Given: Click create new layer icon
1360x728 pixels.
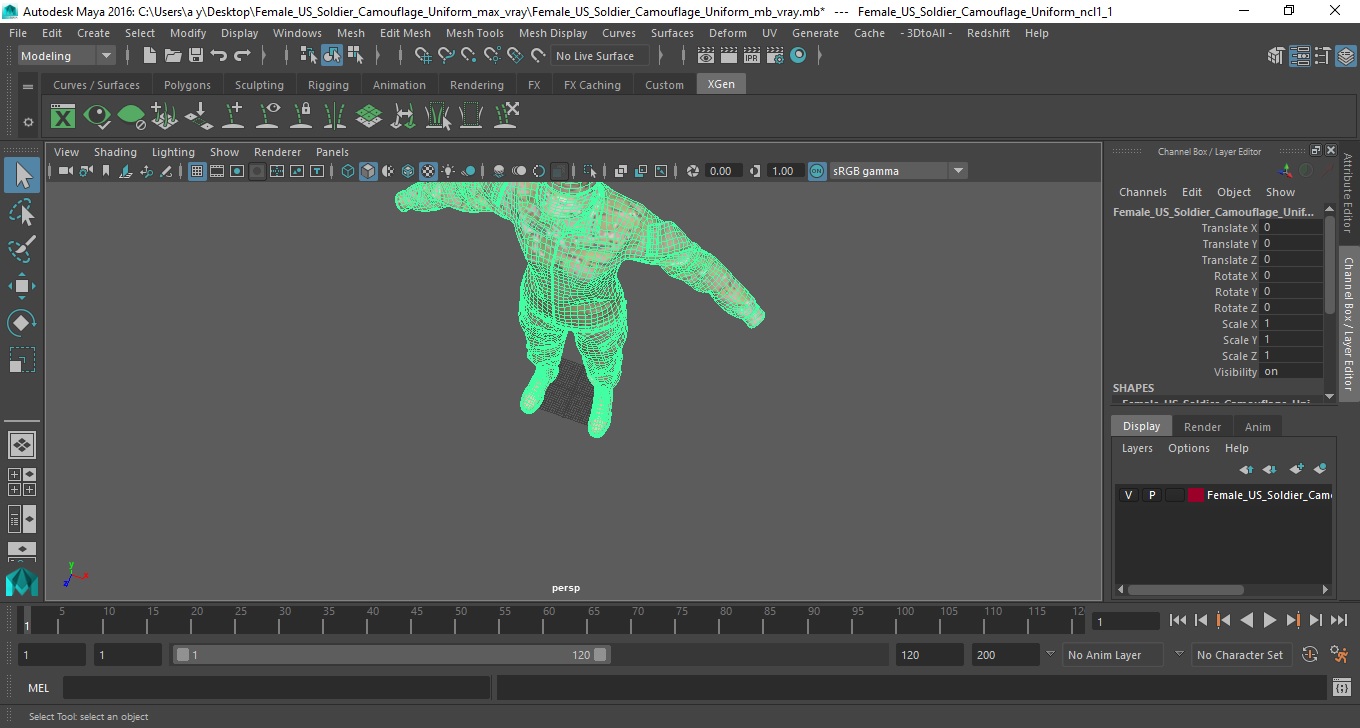Looking at the screenshot, I should 1296,469.
